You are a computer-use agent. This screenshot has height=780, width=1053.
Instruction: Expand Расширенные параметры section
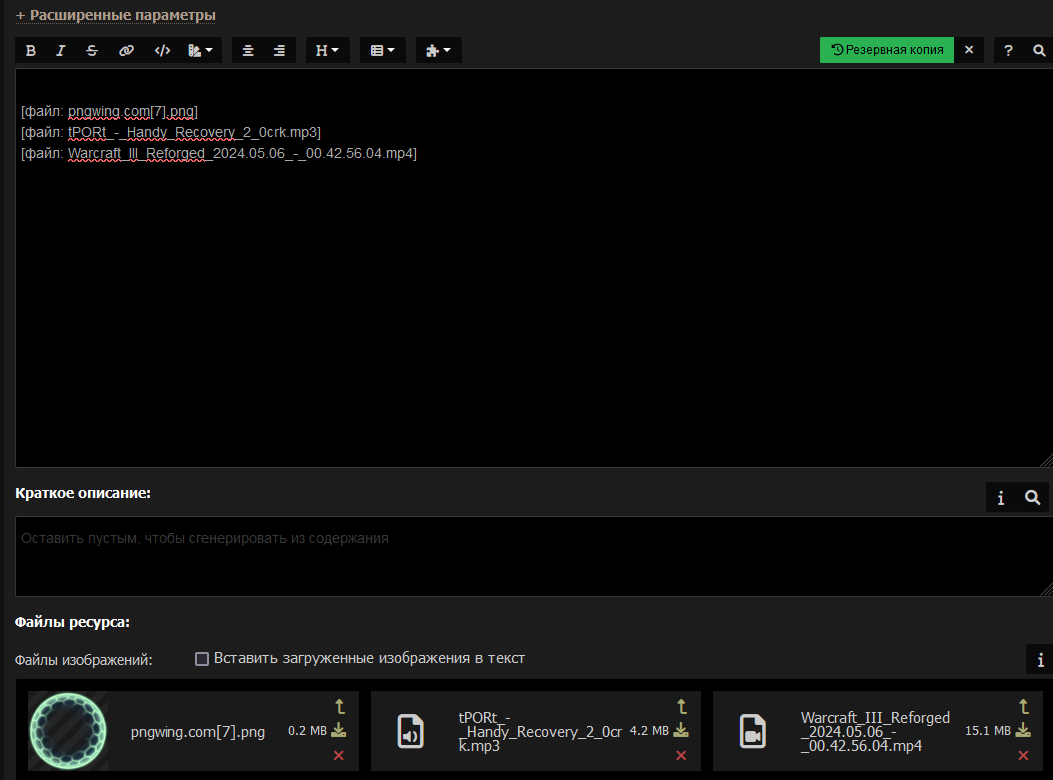pos(116,15)
